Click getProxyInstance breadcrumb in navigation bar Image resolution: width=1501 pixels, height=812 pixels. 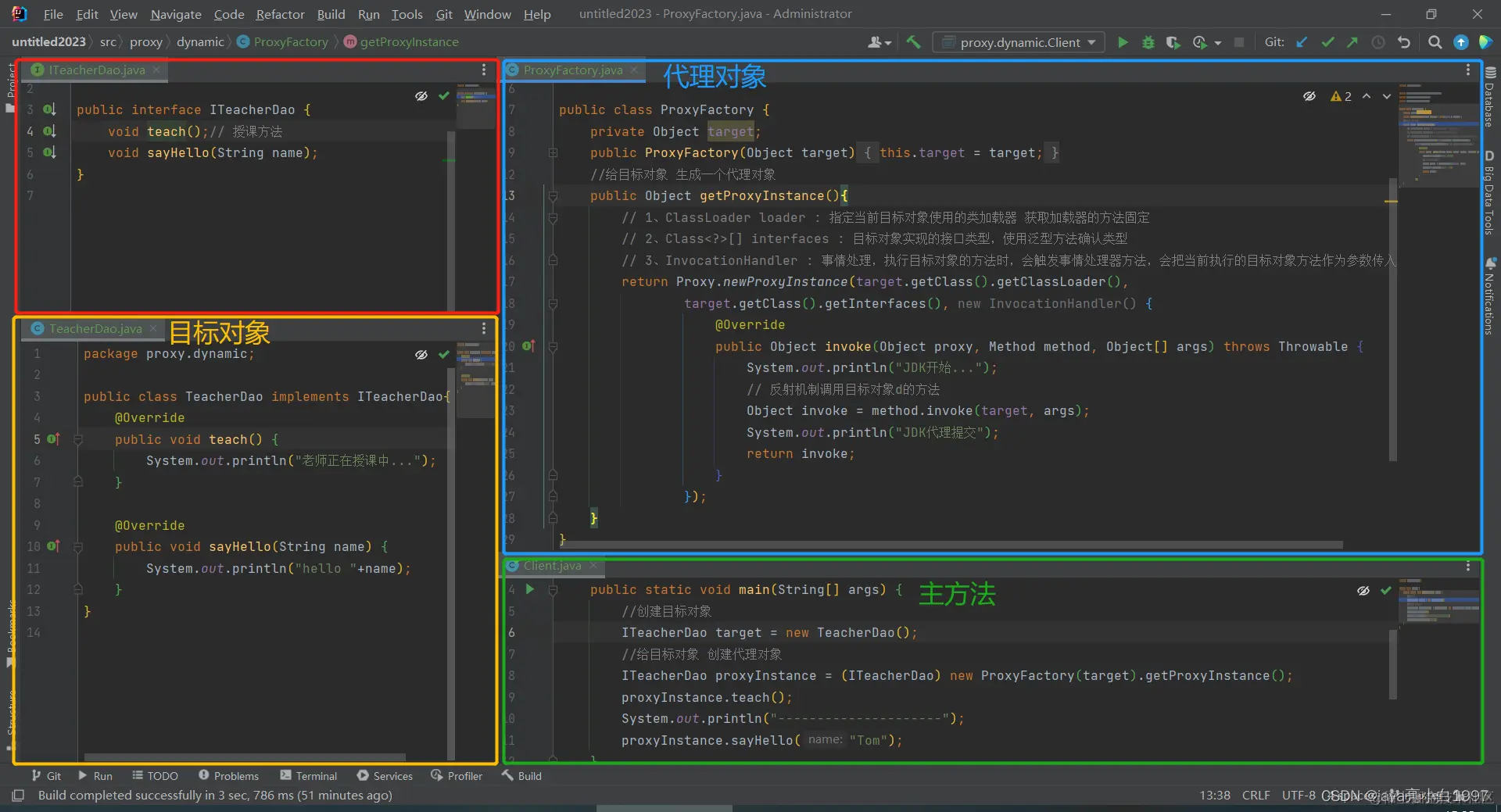tap(401, 42)
